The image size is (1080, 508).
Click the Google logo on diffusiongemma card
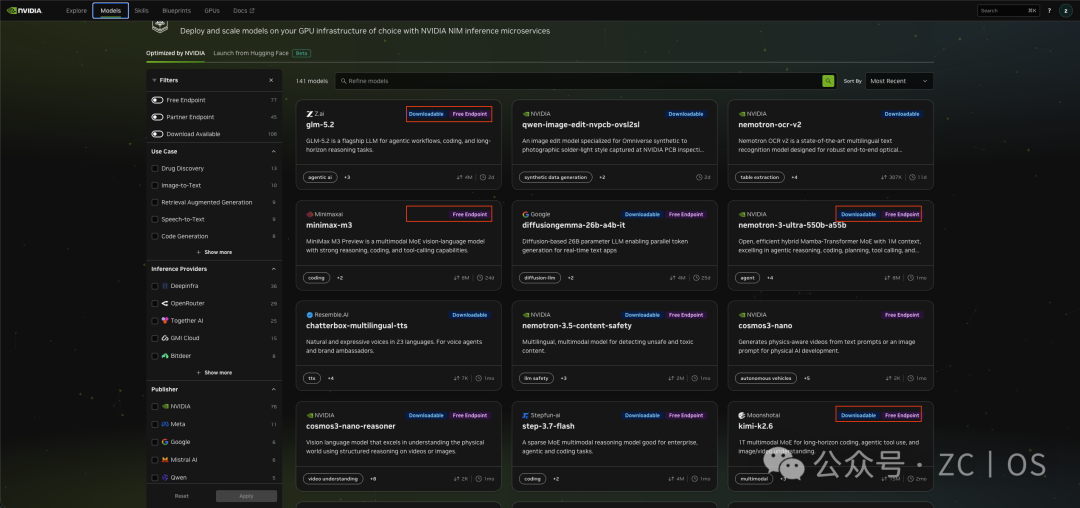pos(526,214)
